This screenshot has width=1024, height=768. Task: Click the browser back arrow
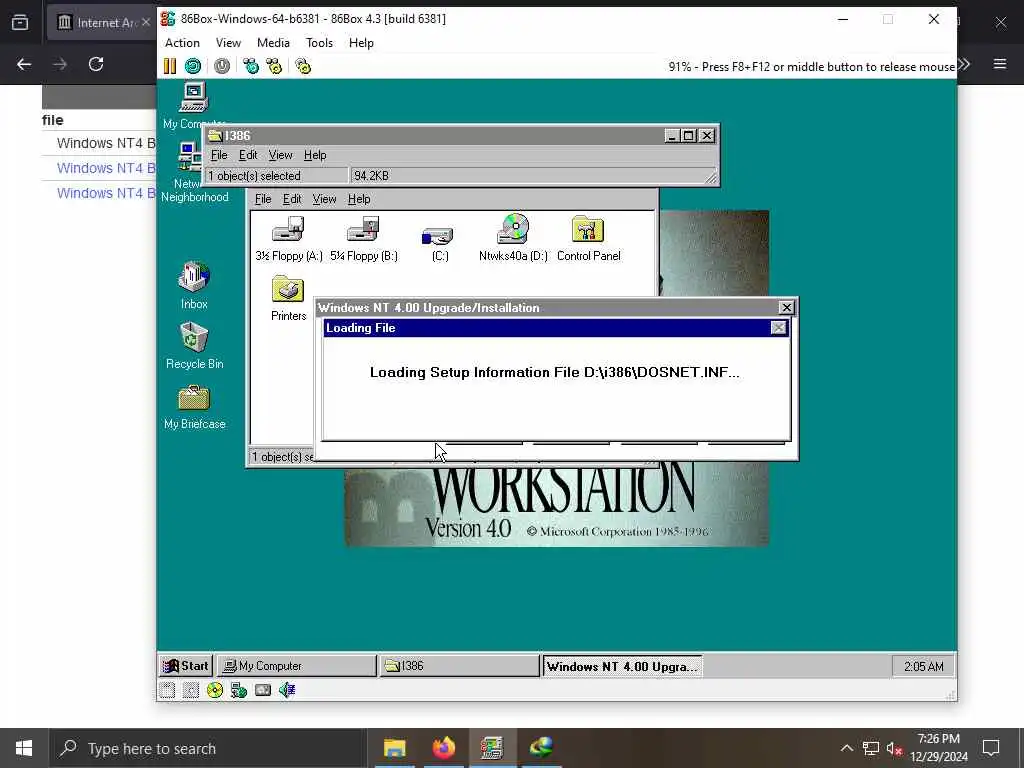pyautogui.click(x=24, y=64)
